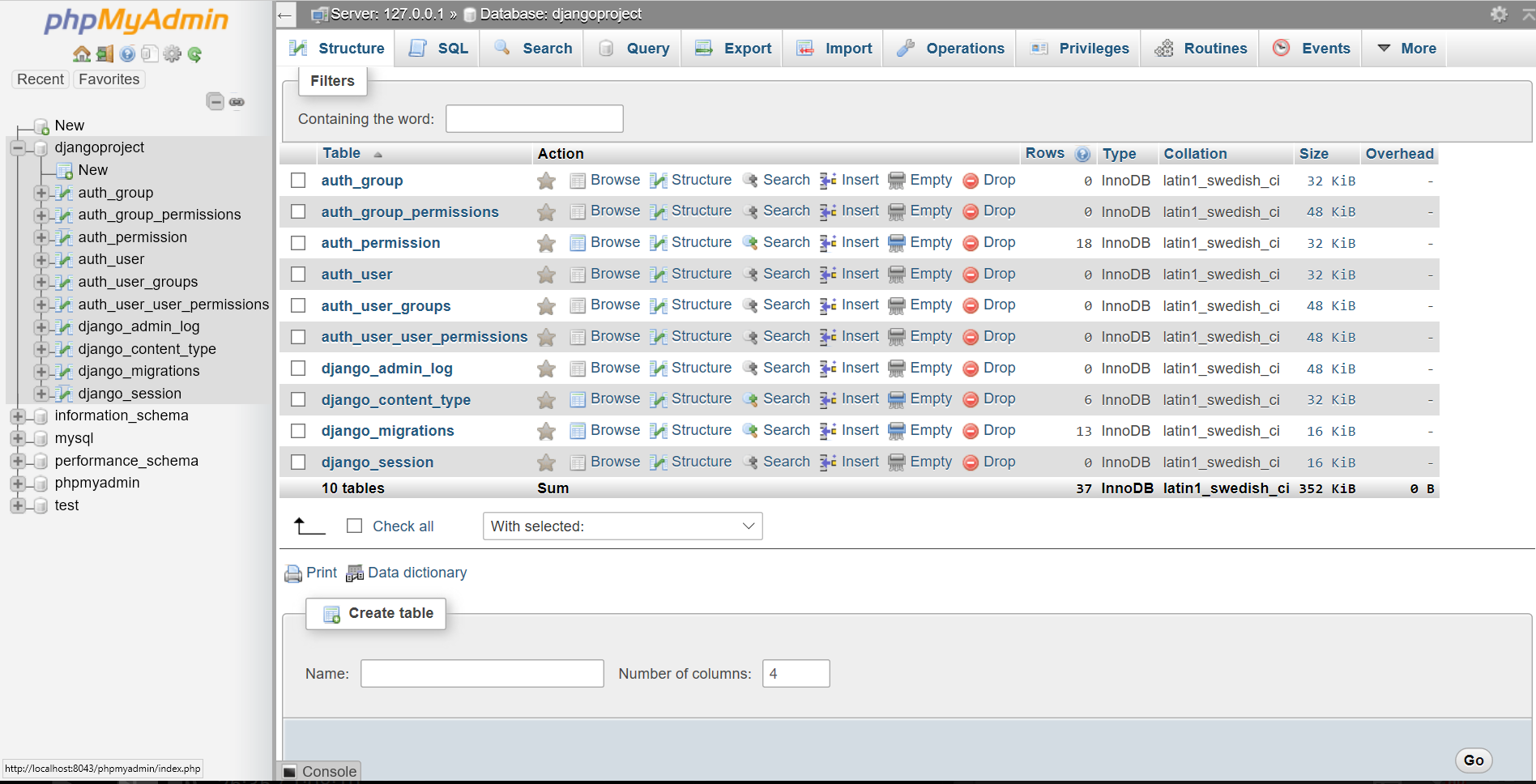Select the auth_permission row checkbox

tap(298, 243)
